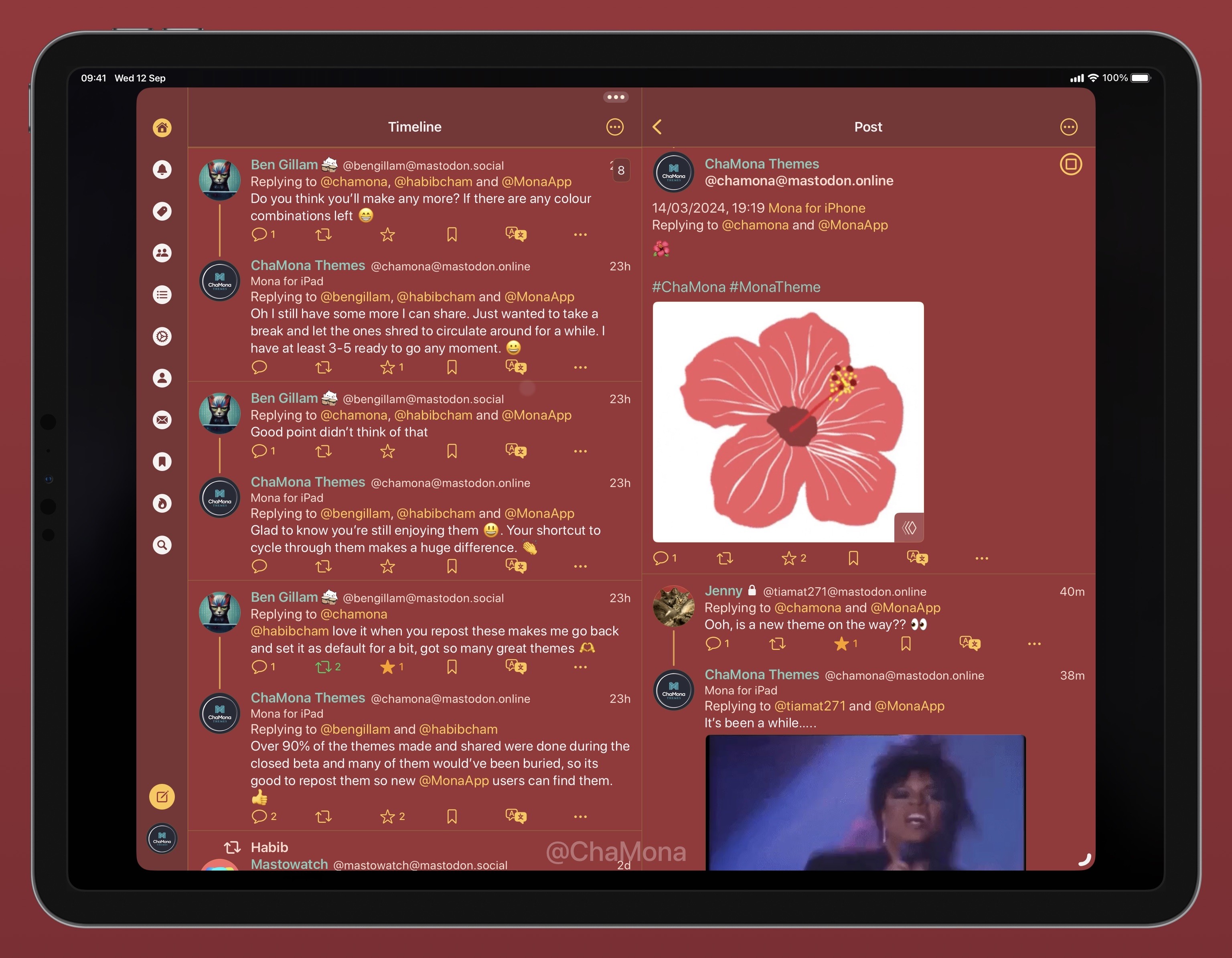
Task: Open Timeline more options circle button
Action: [615, 127]
